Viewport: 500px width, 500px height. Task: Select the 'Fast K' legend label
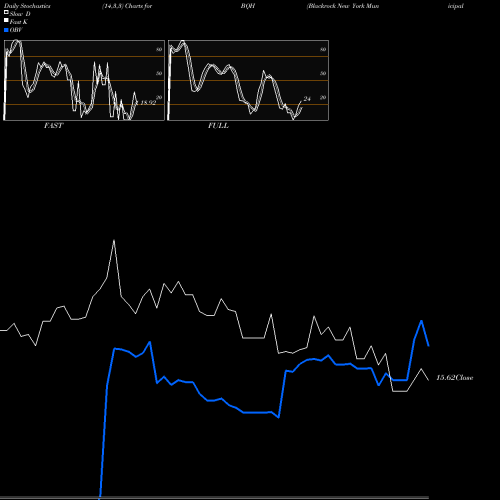tap(19, 22)
